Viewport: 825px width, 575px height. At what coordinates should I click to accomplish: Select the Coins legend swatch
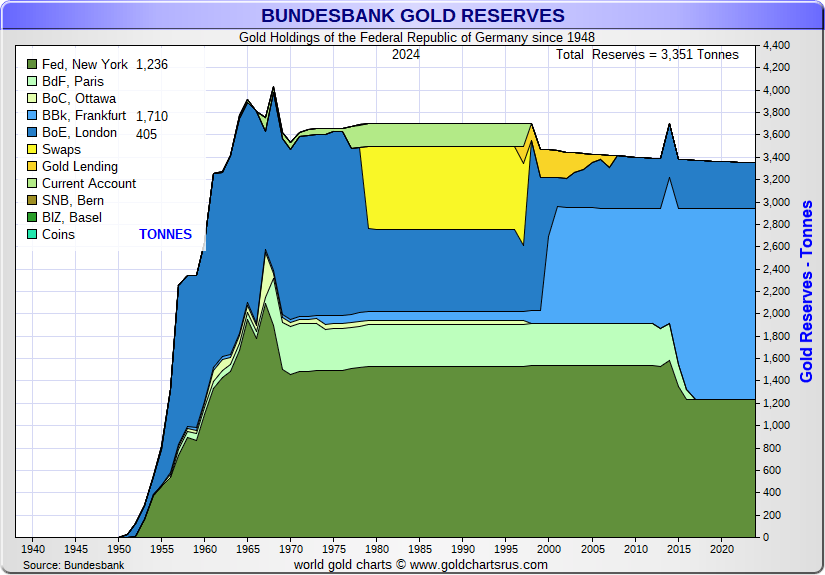(31, 235)
